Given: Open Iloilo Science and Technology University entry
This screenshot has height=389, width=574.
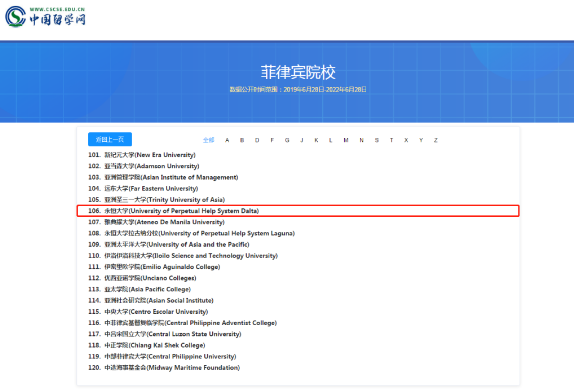Looking at the screenshot, I should tap(183, 256).
